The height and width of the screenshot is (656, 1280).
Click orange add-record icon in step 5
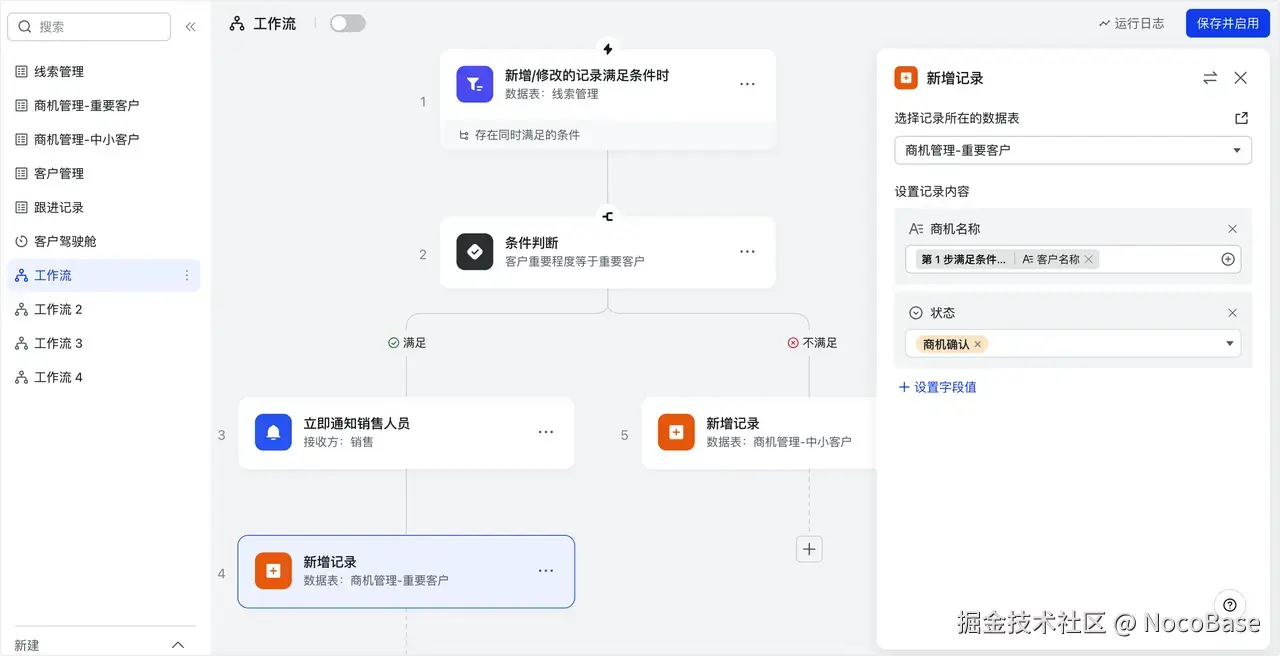tap(676, 432)
